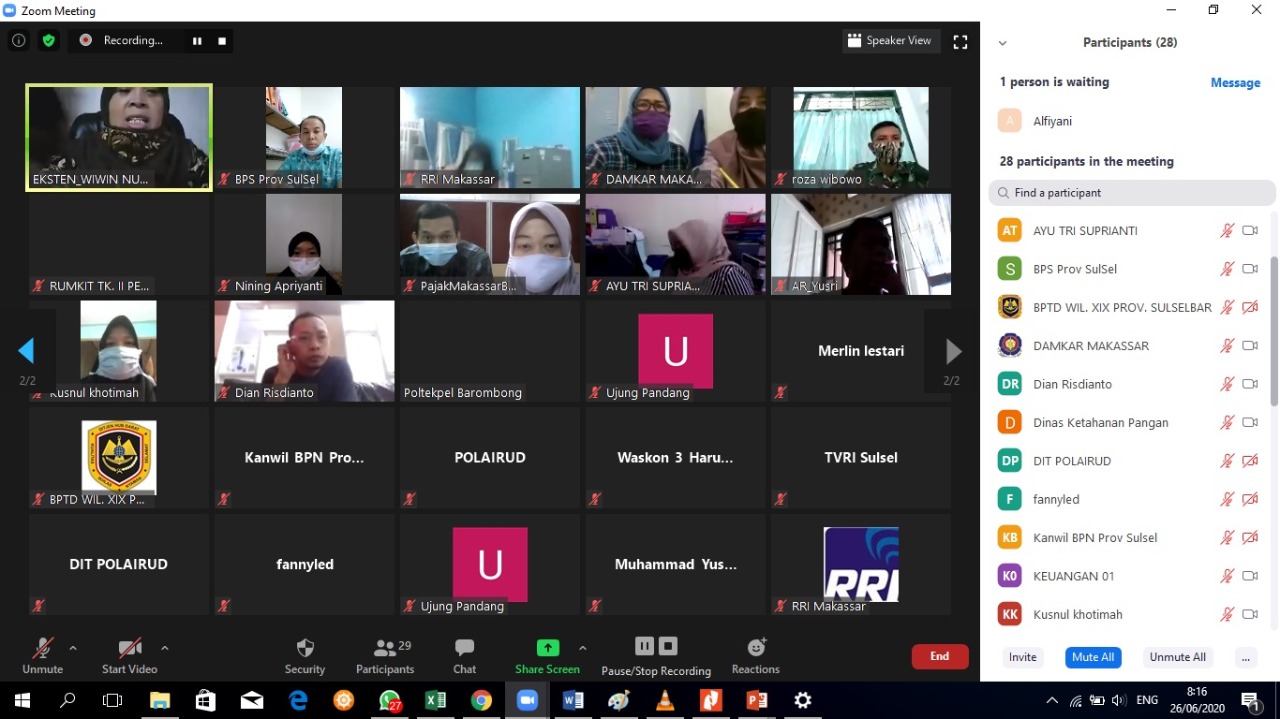The image size is (1280, 719).
Task: Open the Chat panel
Action: coord(464,656)
